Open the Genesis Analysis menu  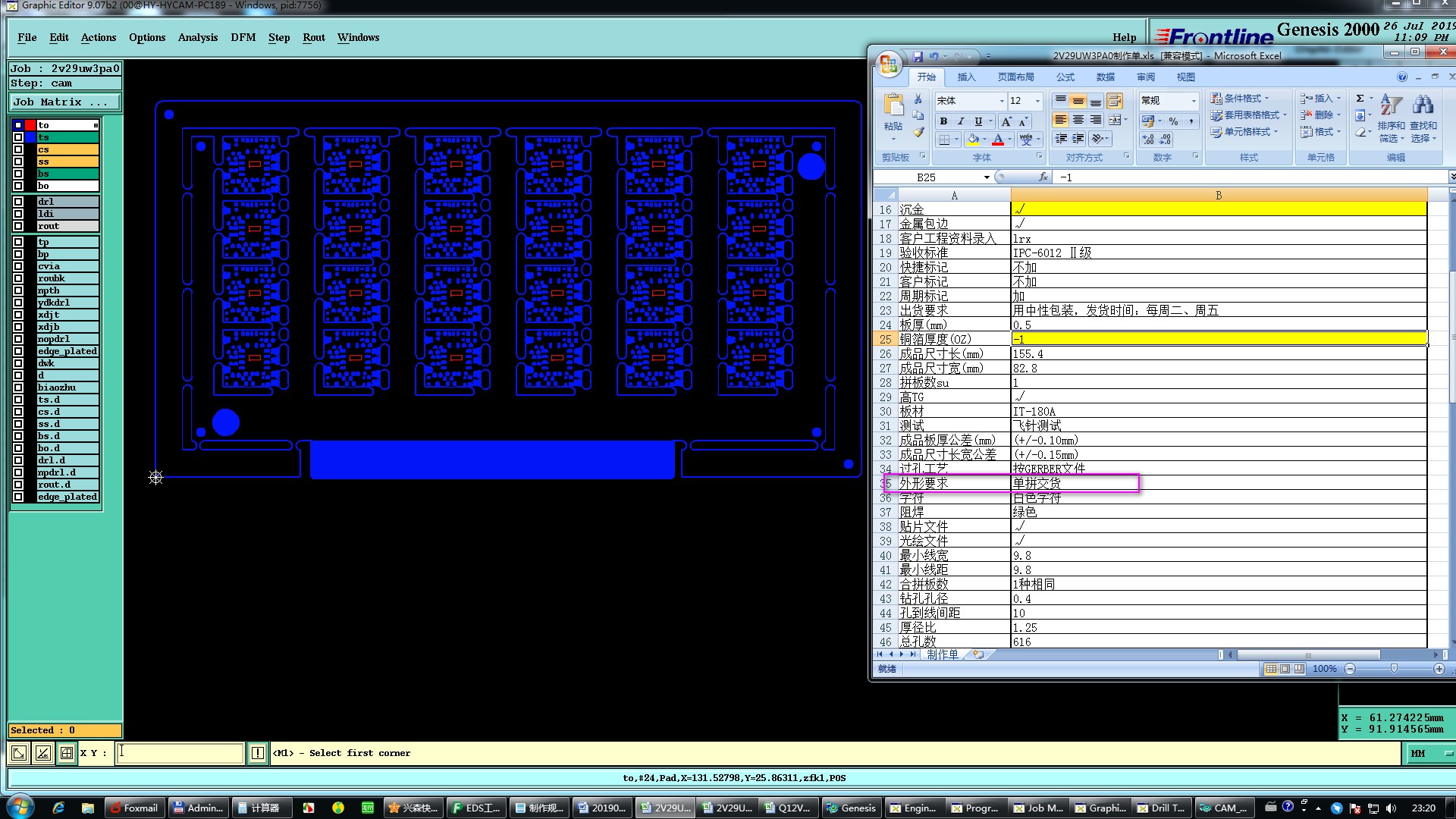click(198, 37)
